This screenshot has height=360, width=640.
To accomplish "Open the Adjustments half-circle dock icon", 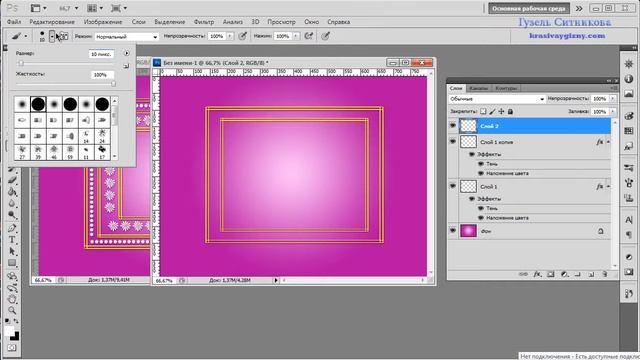I will [x=629, y=257].
